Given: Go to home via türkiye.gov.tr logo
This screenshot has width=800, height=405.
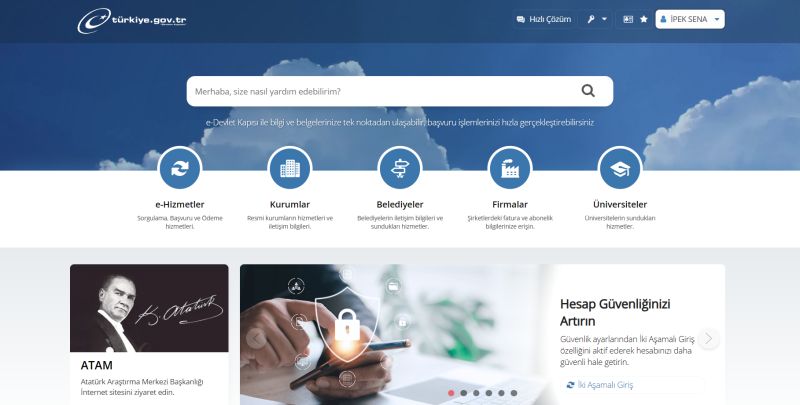Looking at the screenshot, I should (x=132, y=21).
